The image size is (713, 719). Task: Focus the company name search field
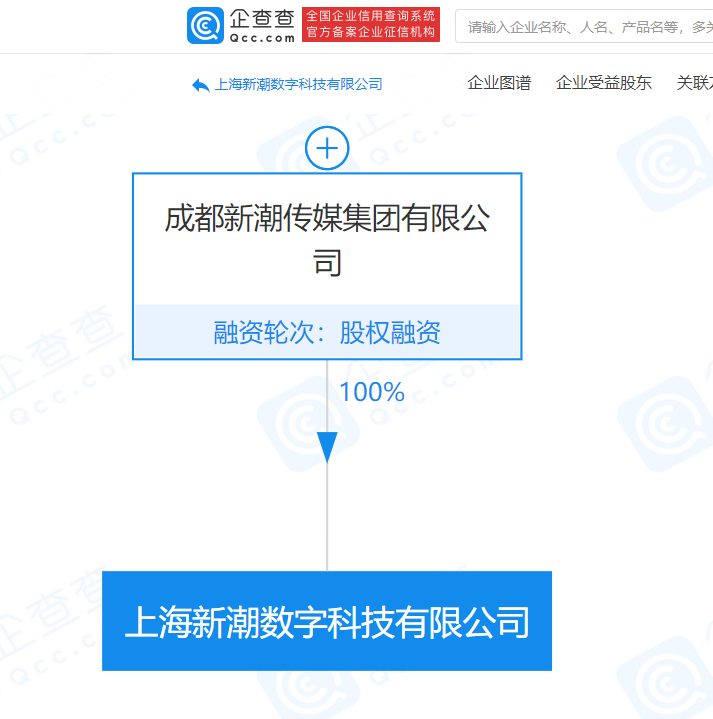click(x=584, y=27)
